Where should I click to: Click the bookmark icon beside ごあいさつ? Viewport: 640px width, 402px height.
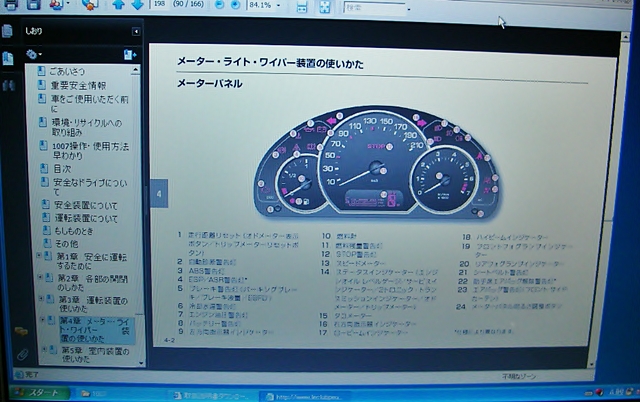[41, 71]
